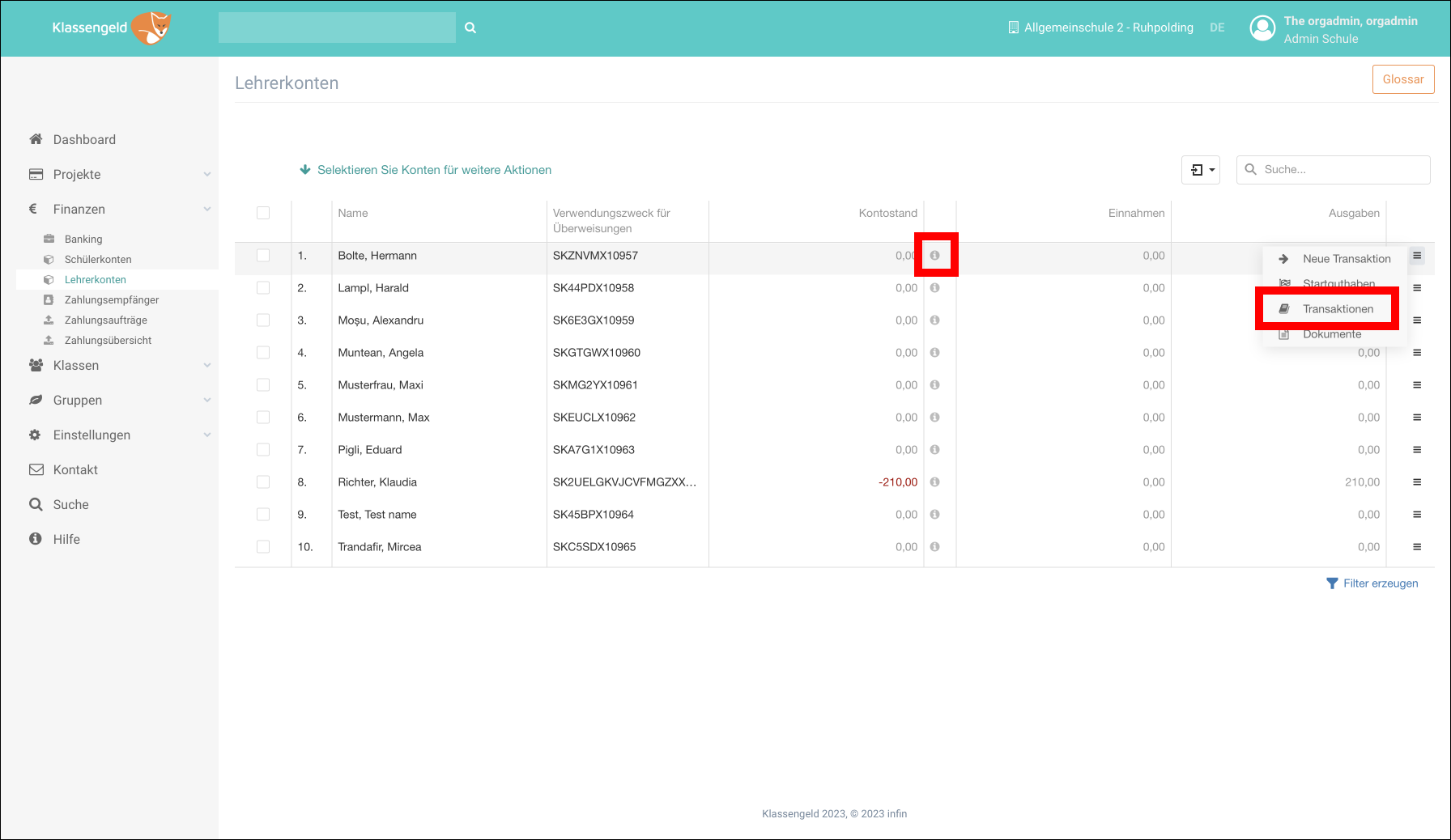This screenshot has height=840, width=1451.
Task: Open Zahlungsübersicht in the sidebar
Action: point(109,340)
